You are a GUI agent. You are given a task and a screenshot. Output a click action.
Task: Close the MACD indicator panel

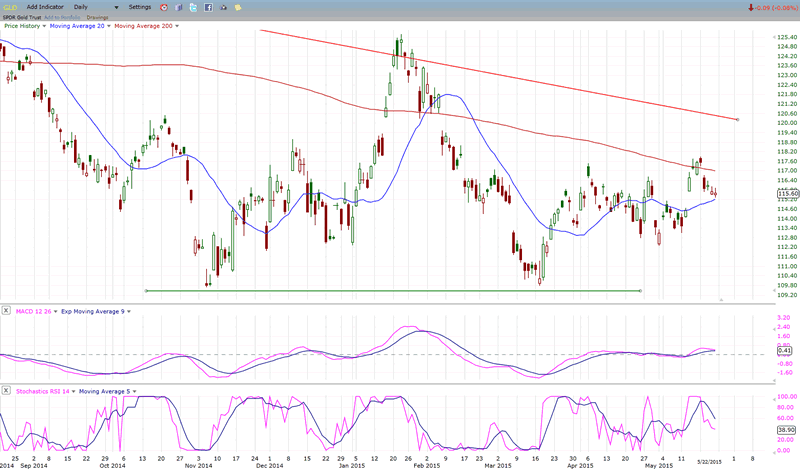(6, 310)
